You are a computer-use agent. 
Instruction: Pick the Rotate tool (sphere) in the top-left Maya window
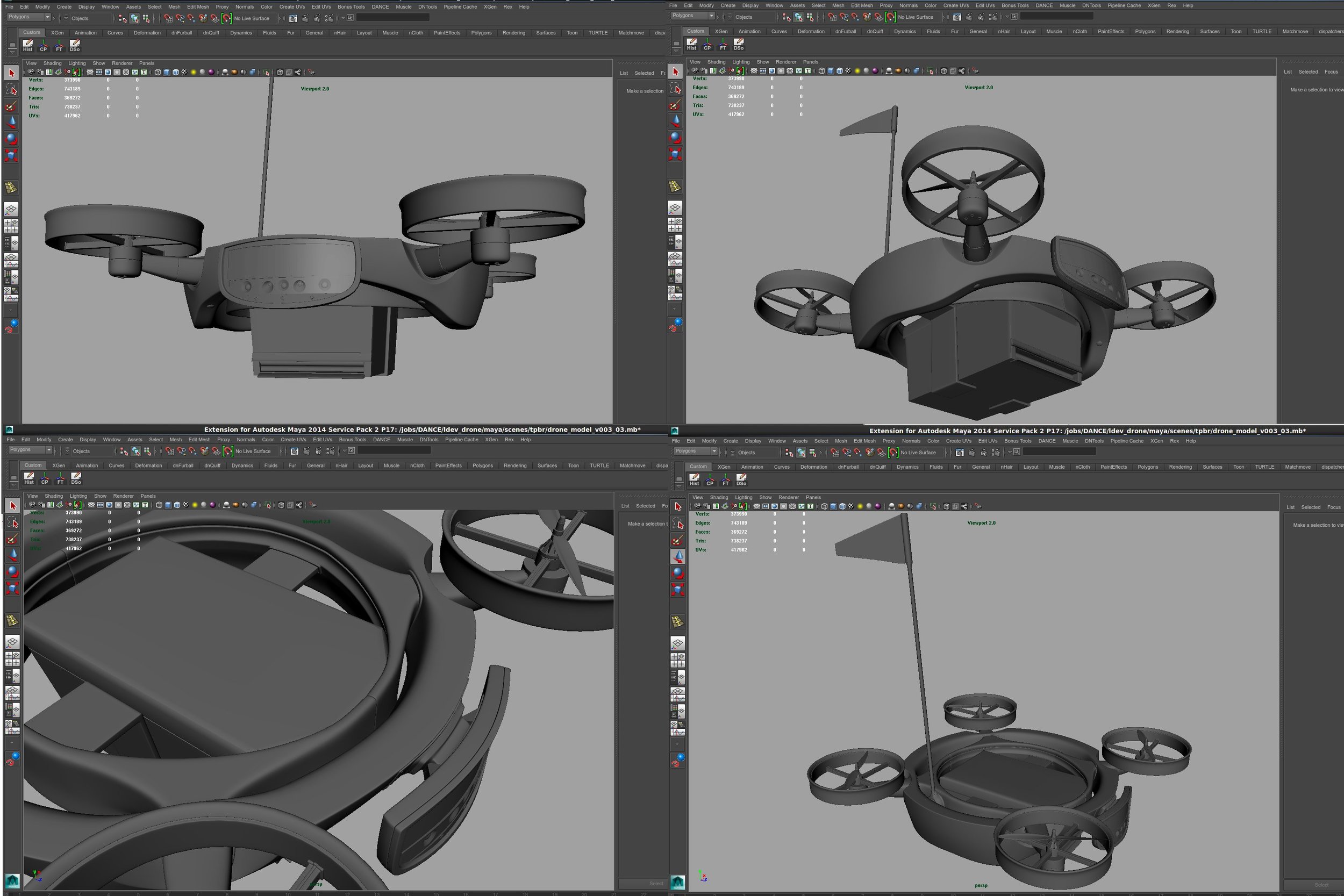tap(11, 138)
